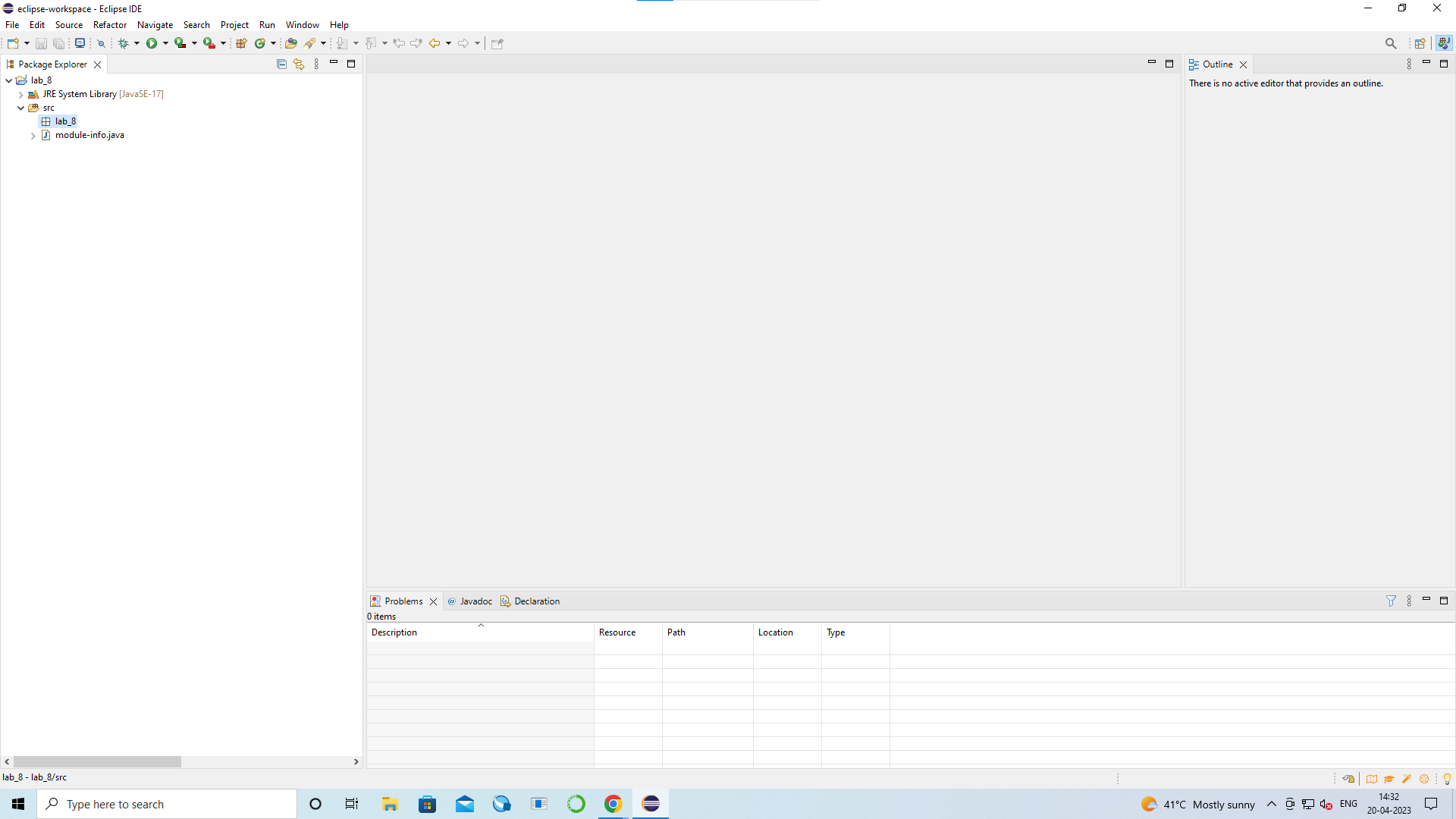Toggle Link with Editor in Package Explorer
Viewport: 1456px width, 819px height.
coord(299,64)
